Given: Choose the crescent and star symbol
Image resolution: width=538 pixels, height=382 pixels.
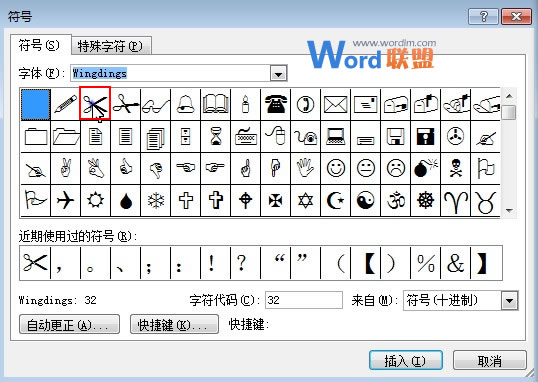Looking at the screenshot, I should [335, 200].
